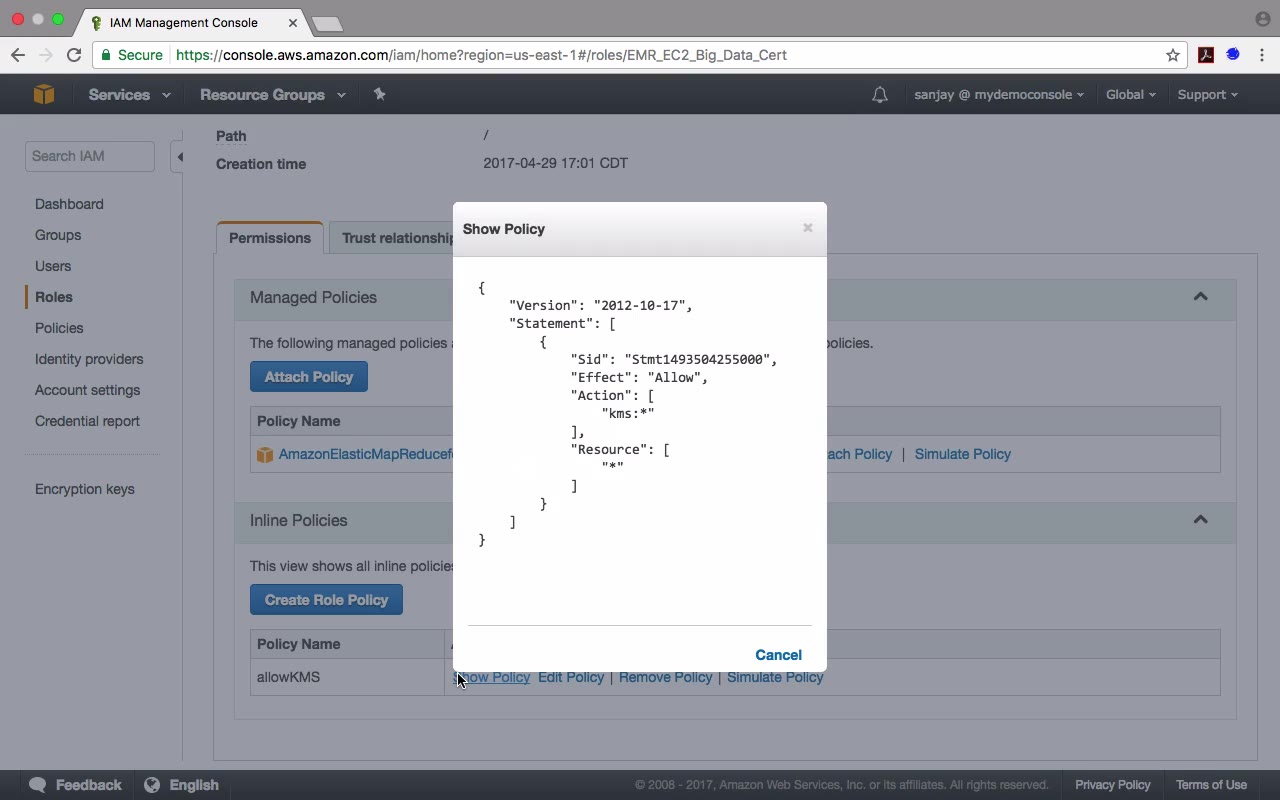Click the Sid "Stmt1493504255000" line
This screenshot has height=800, width=1280.
(674, 359)
